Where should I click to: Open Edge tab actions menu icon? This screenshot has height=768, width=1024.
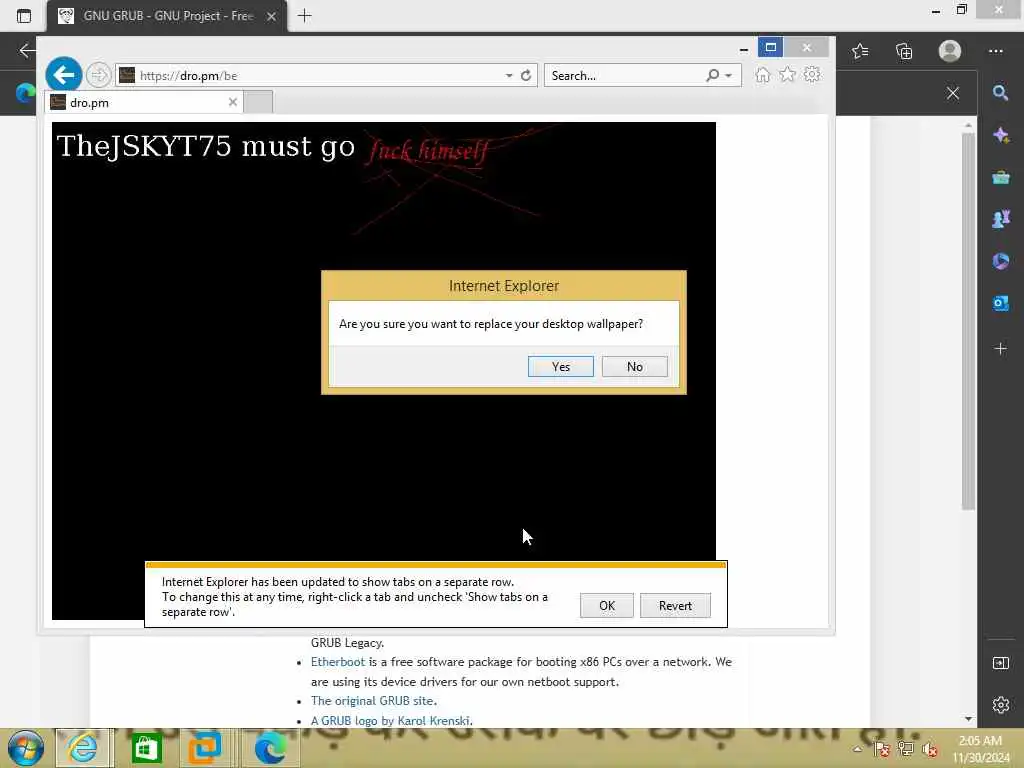(24, 16)
